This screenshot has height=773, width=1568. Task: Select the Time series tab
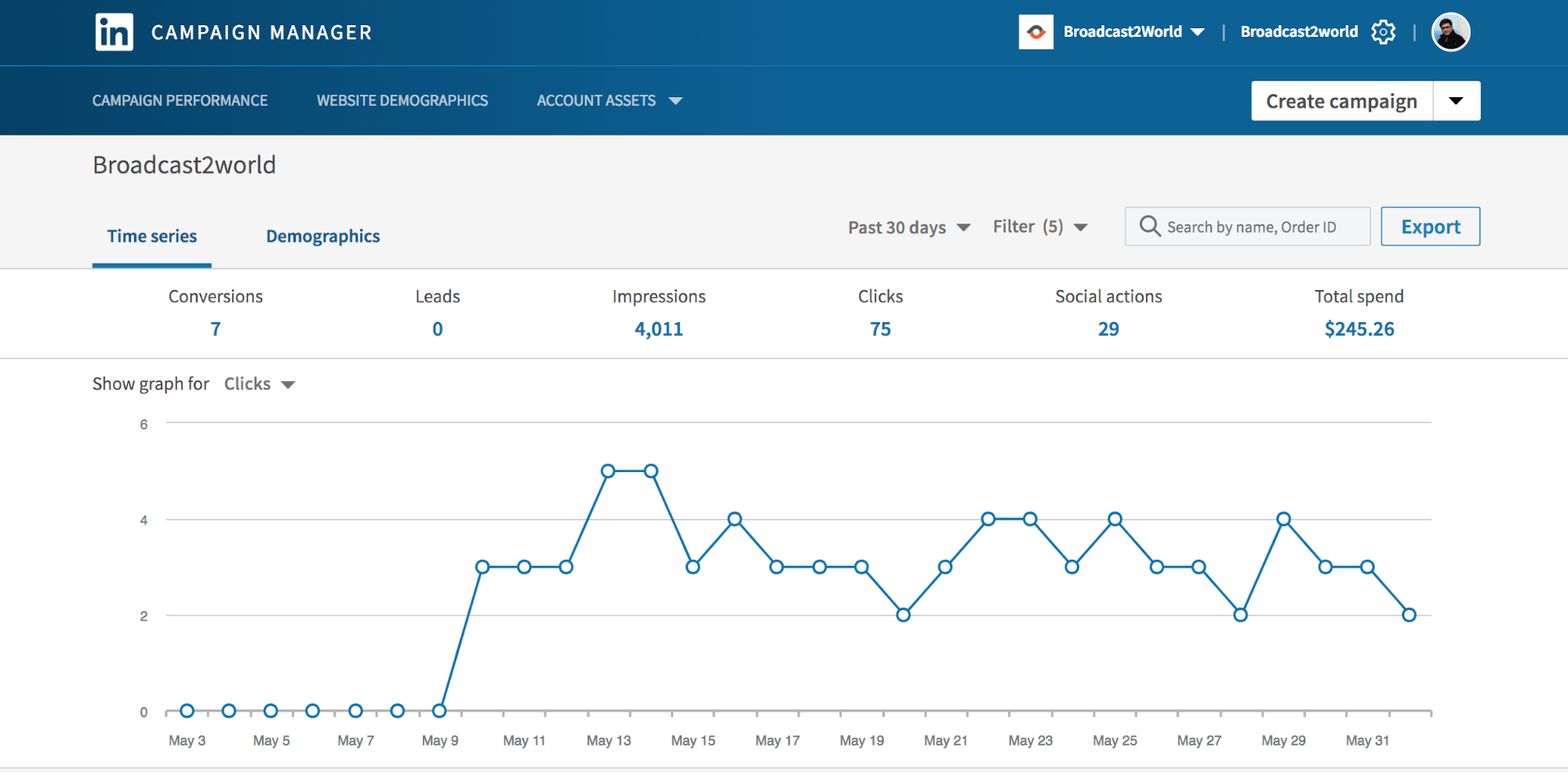click(152, 236)
